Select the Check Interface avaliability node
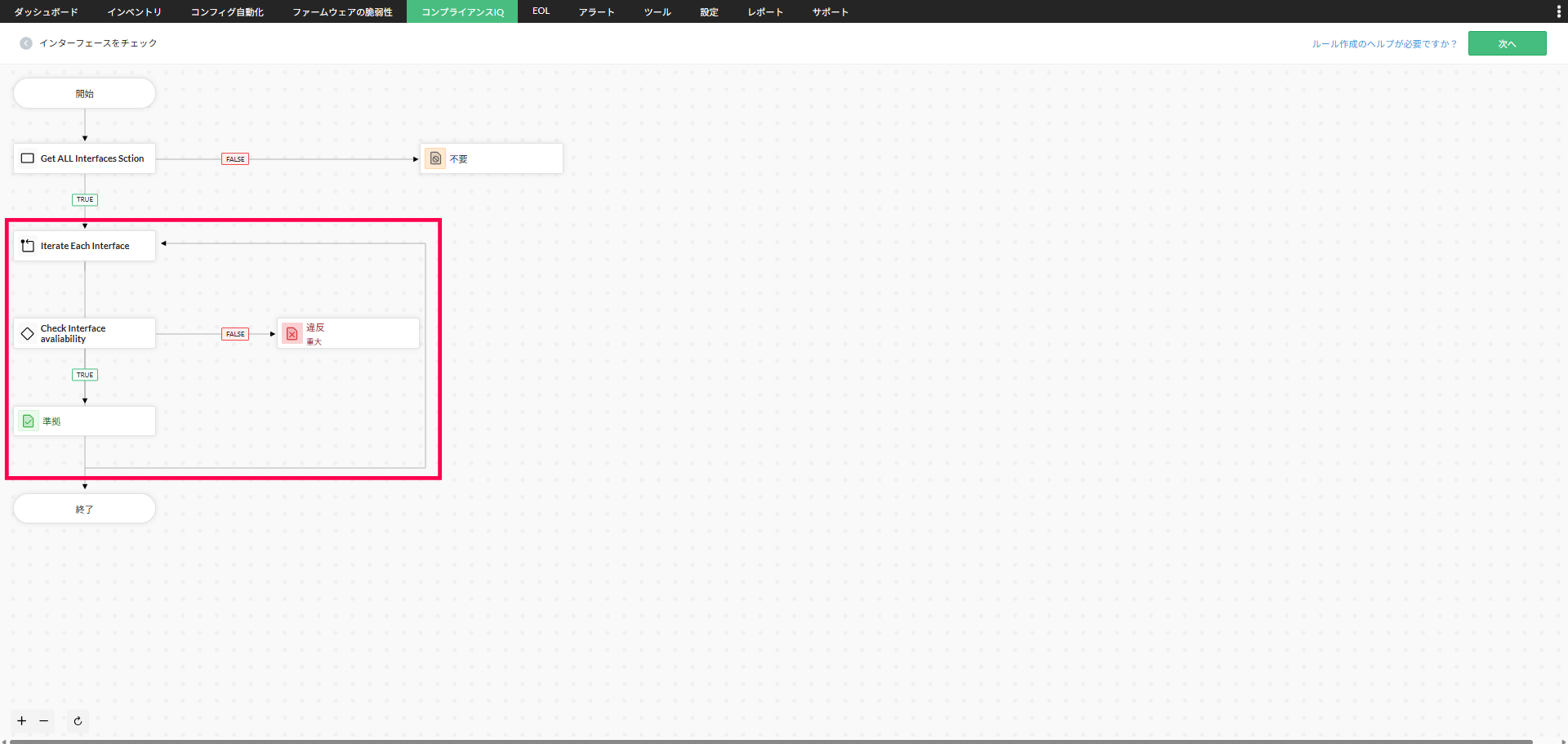The image size is (1568, 744). [x=84, y=333]
